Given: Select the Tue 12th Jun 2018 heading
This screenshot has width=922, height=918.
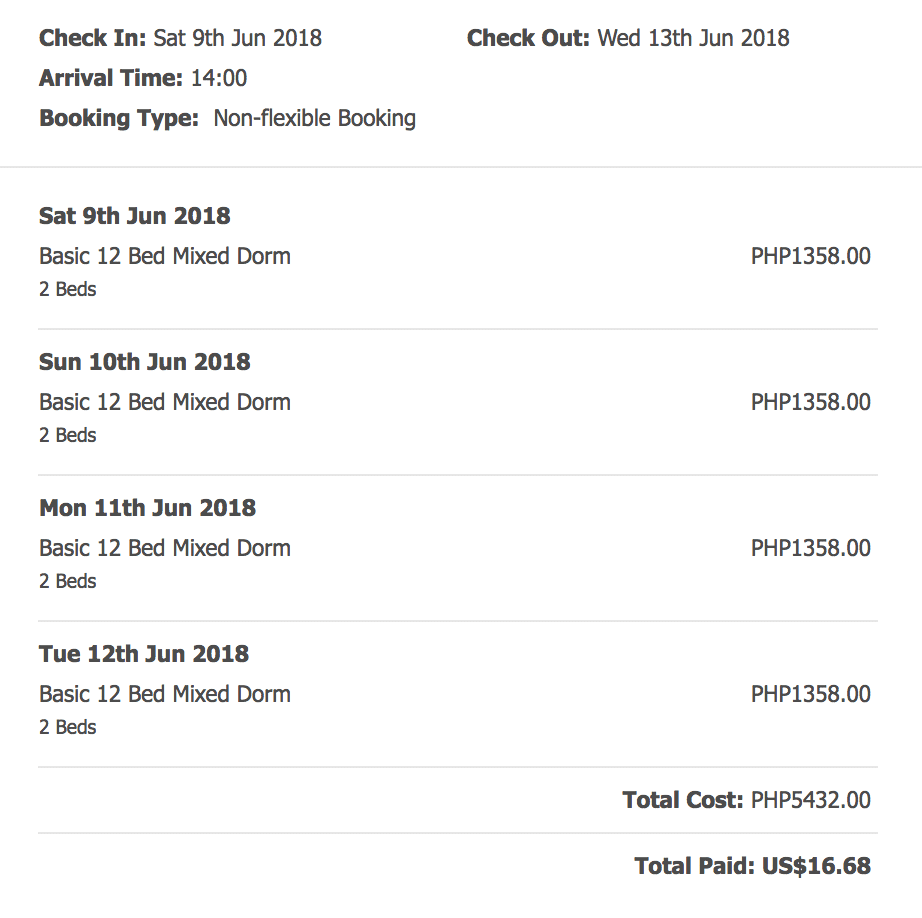Looking at the screenshot, I should [x=144, y=653].
